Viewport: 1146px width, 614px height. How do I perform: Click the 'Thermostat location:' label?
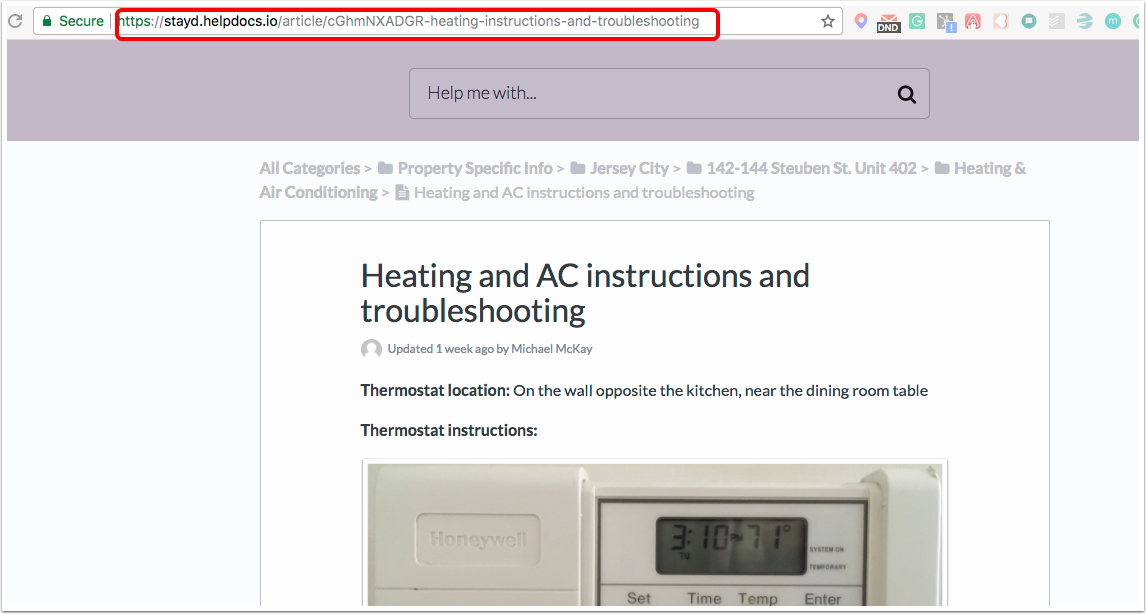(x=435, y=391)
